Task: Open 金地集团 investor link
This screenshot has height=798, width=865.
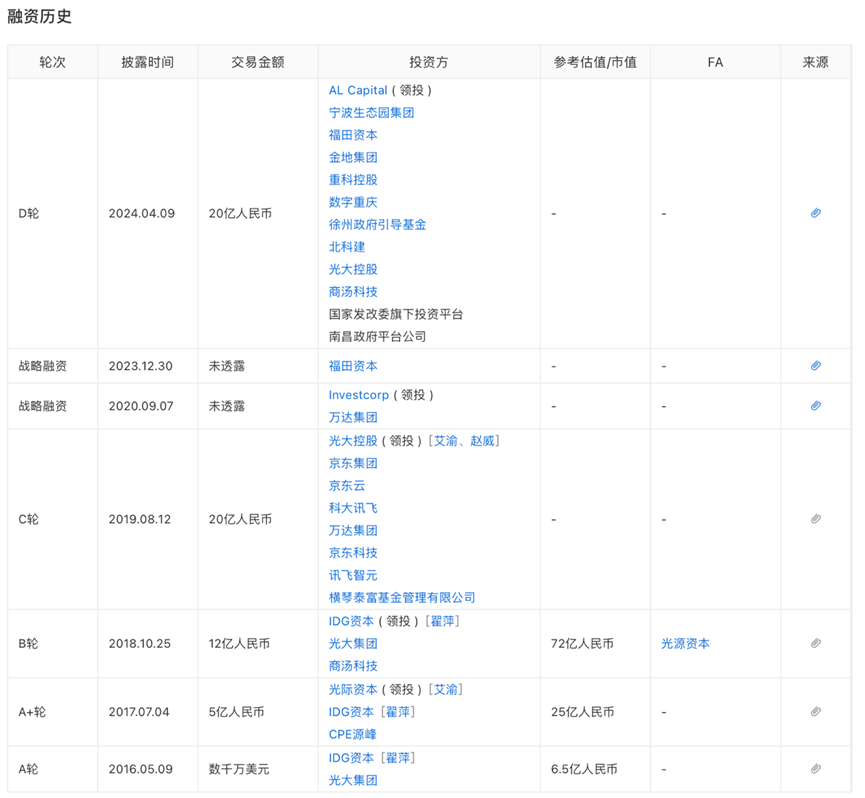Action: (x=353, y=158)
